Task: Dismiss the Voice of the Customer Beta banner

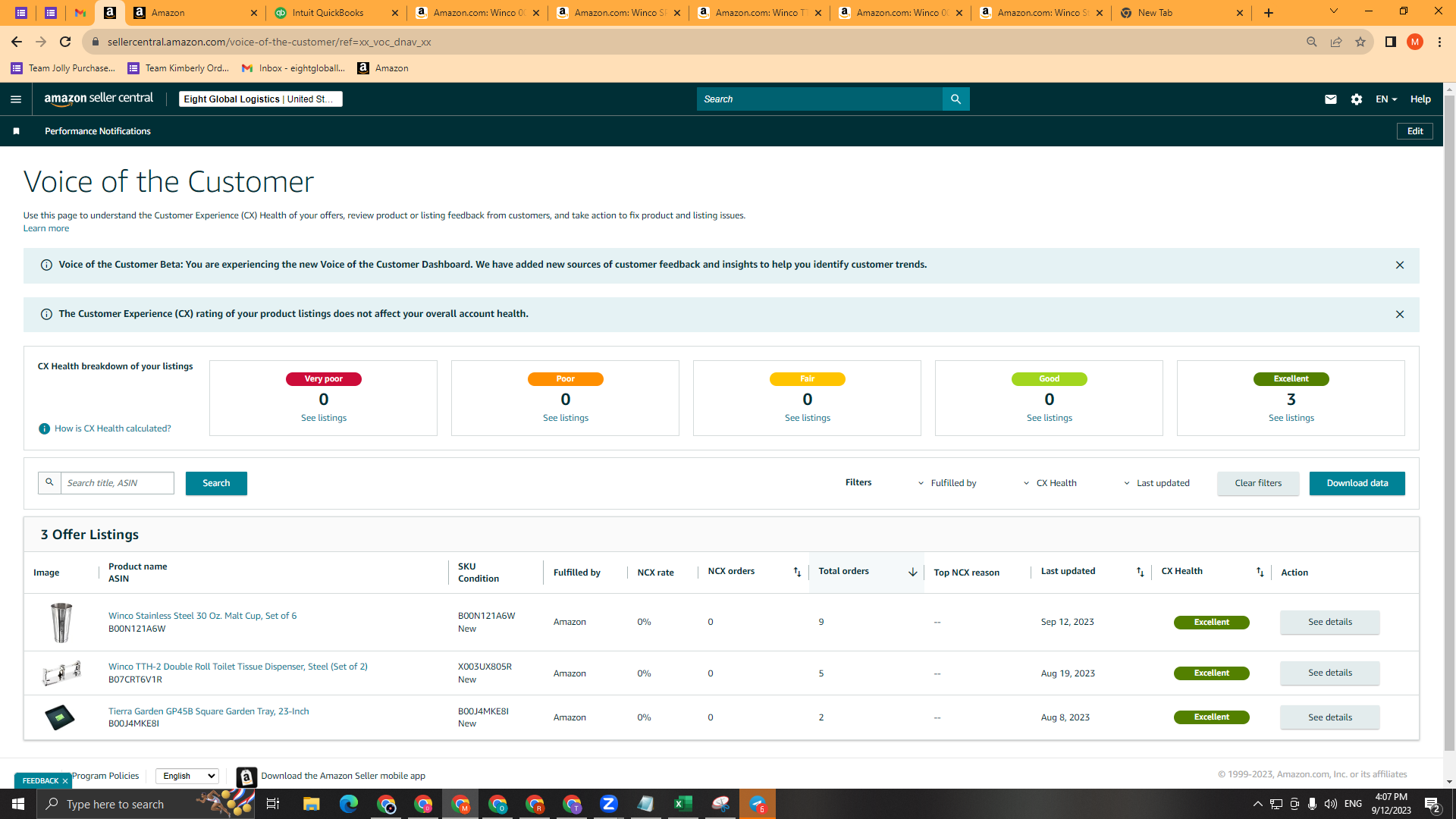Action: [1400, 265]
